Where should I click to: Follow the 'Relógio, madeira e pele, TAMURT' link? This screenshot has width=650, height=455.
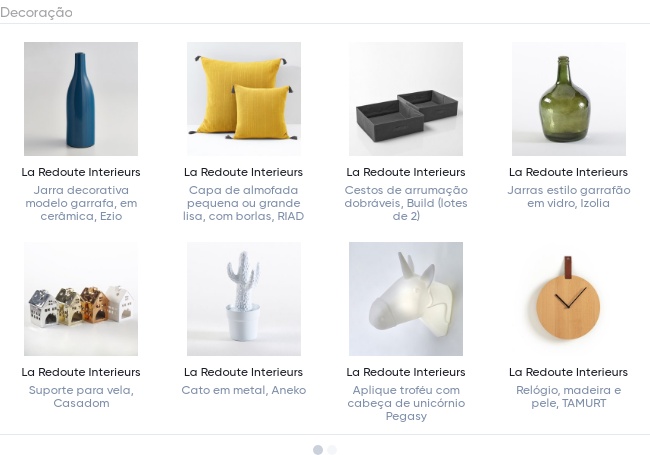(x=569, y=396)
